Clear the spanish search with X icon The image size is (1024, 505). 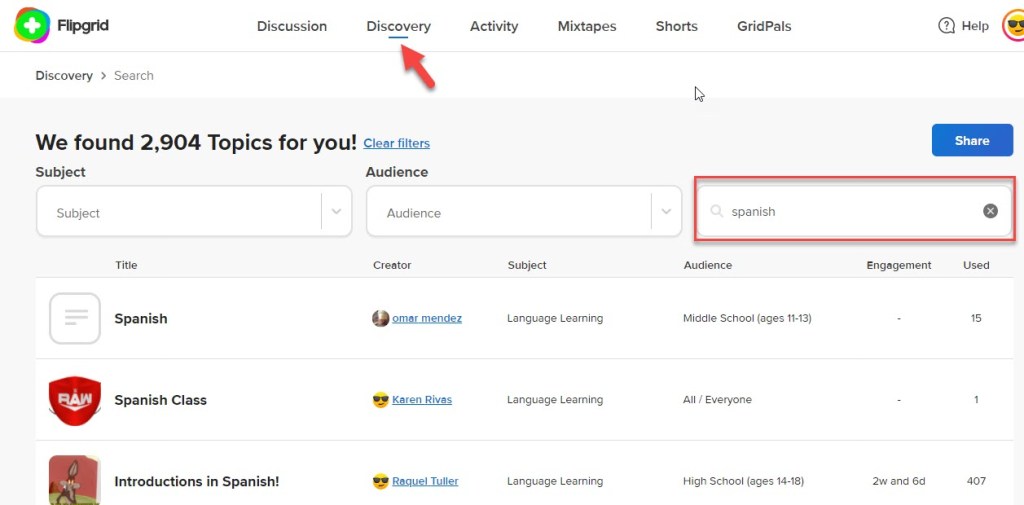coord(991,211)
